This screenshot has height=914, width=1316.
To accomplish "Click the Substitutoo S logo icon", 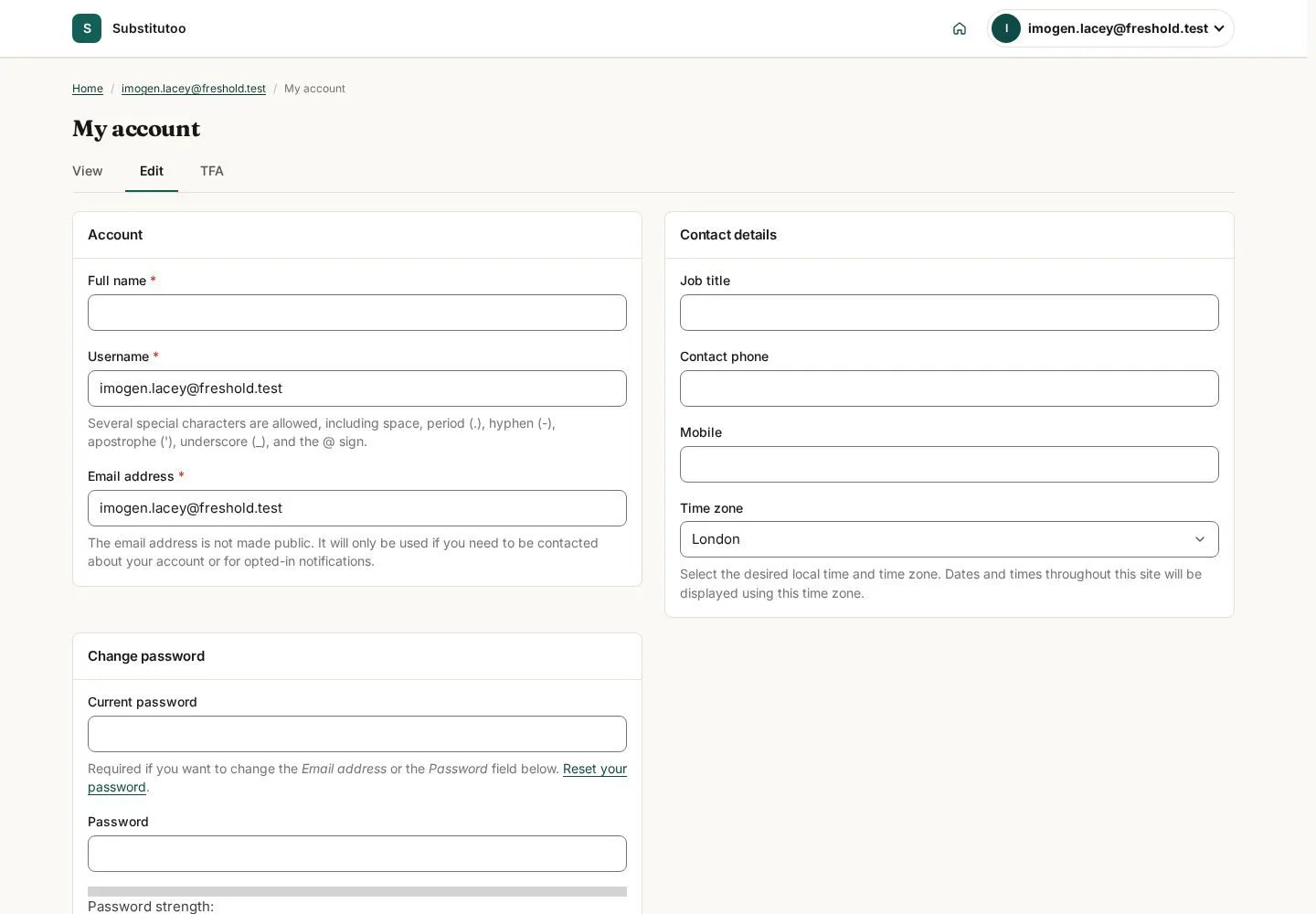I will (87, 28).
